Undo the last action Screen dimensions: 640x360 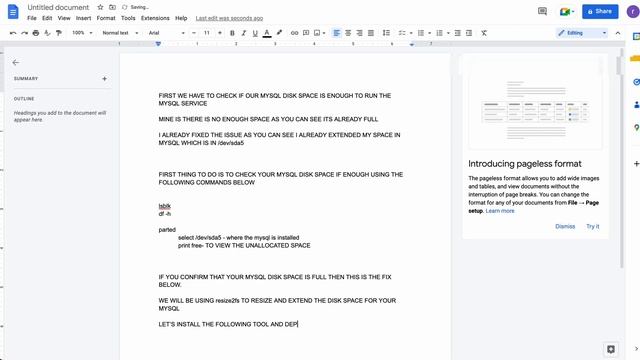pos(13,33)
